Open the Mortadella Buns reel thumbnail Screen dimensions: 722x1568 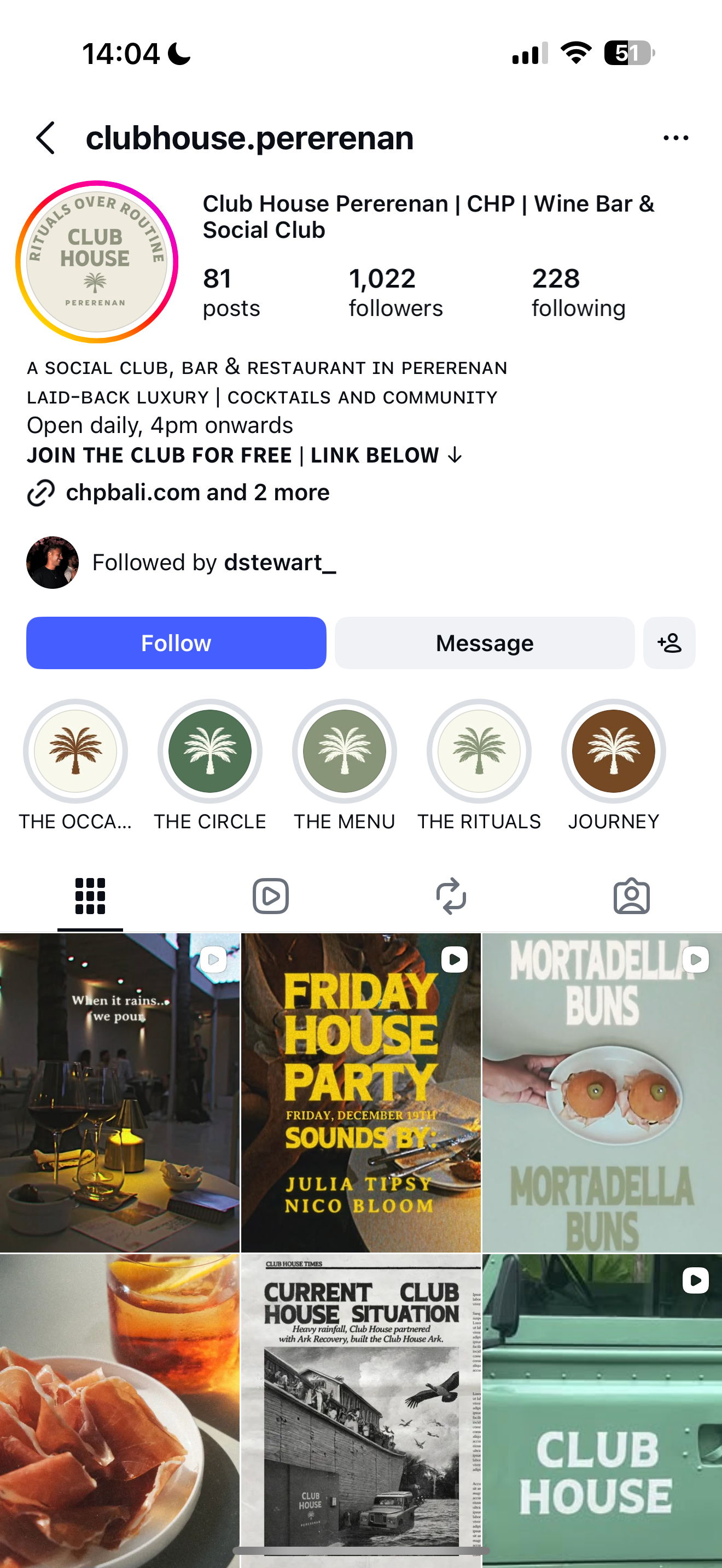pyautogui.click(x=602, y=1092)
